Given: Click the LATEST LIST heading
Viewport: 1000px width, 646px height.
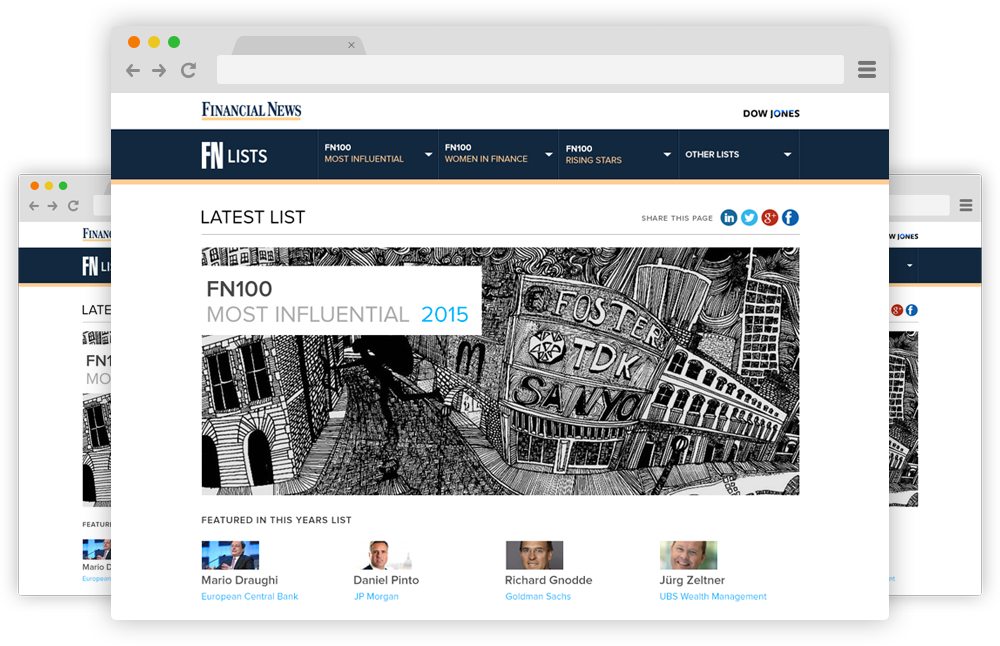Looking at the screenshot, I should (x=253, y=217).
